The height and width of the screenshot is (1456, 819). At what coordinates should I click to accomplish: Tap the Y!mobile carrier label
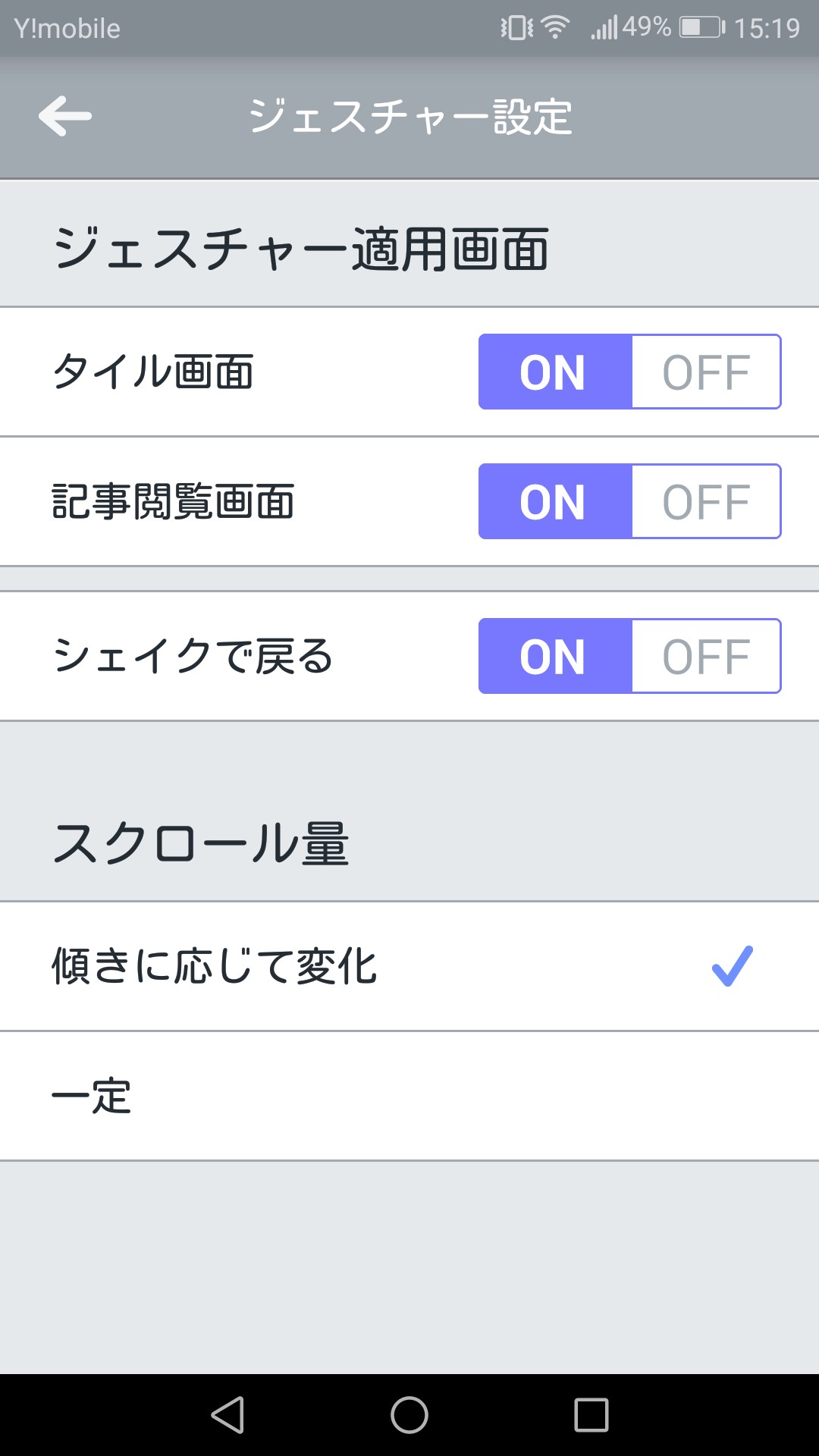(x=67, y=29)
